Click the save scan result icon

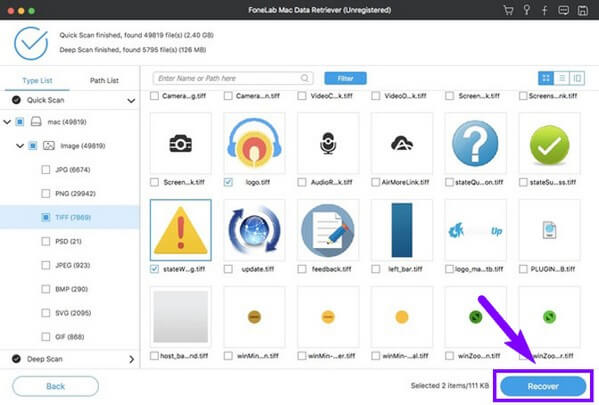pyautogui.click(x=583, y=10)
